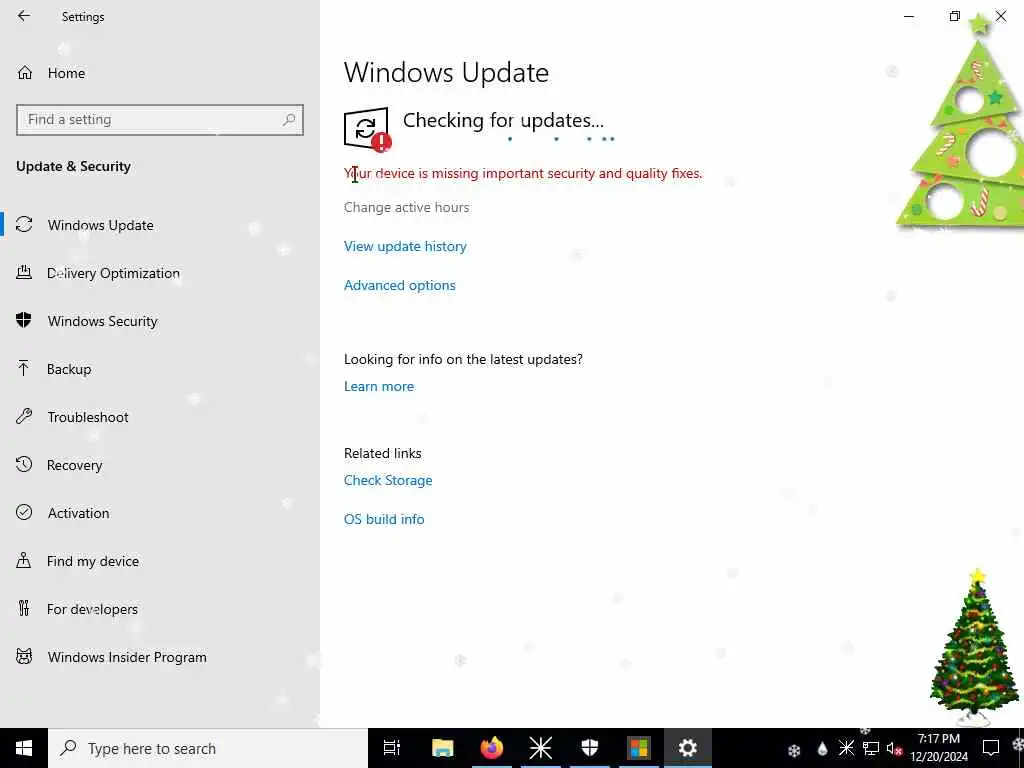Click the Find a setting search box
Image resolution: width=1024 pixels, height=768 pixels.
[160, 120]
